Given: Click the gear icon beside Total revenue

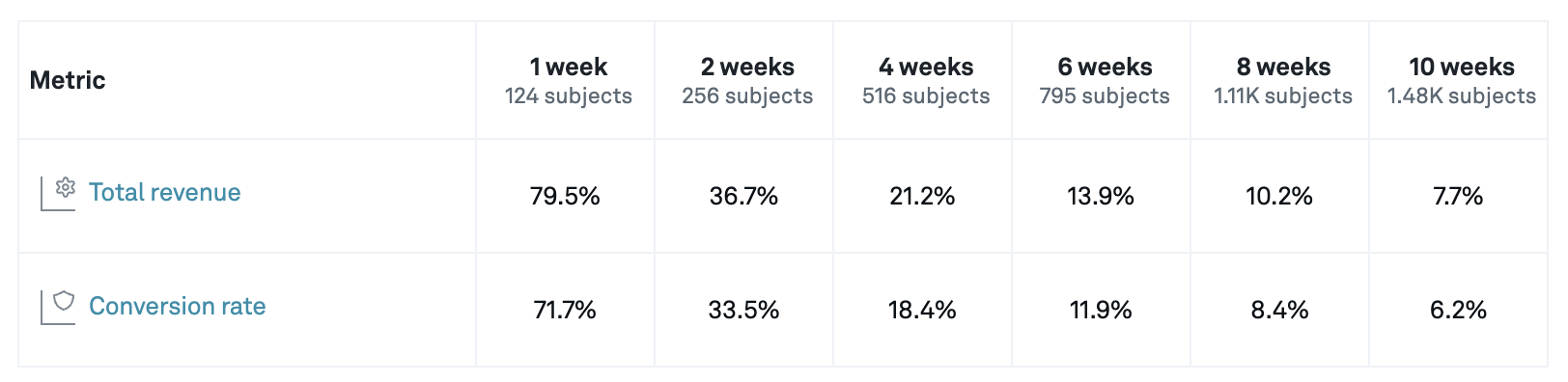Looking at the screenshot, I should pyautogui.click(x=65, y=187).
